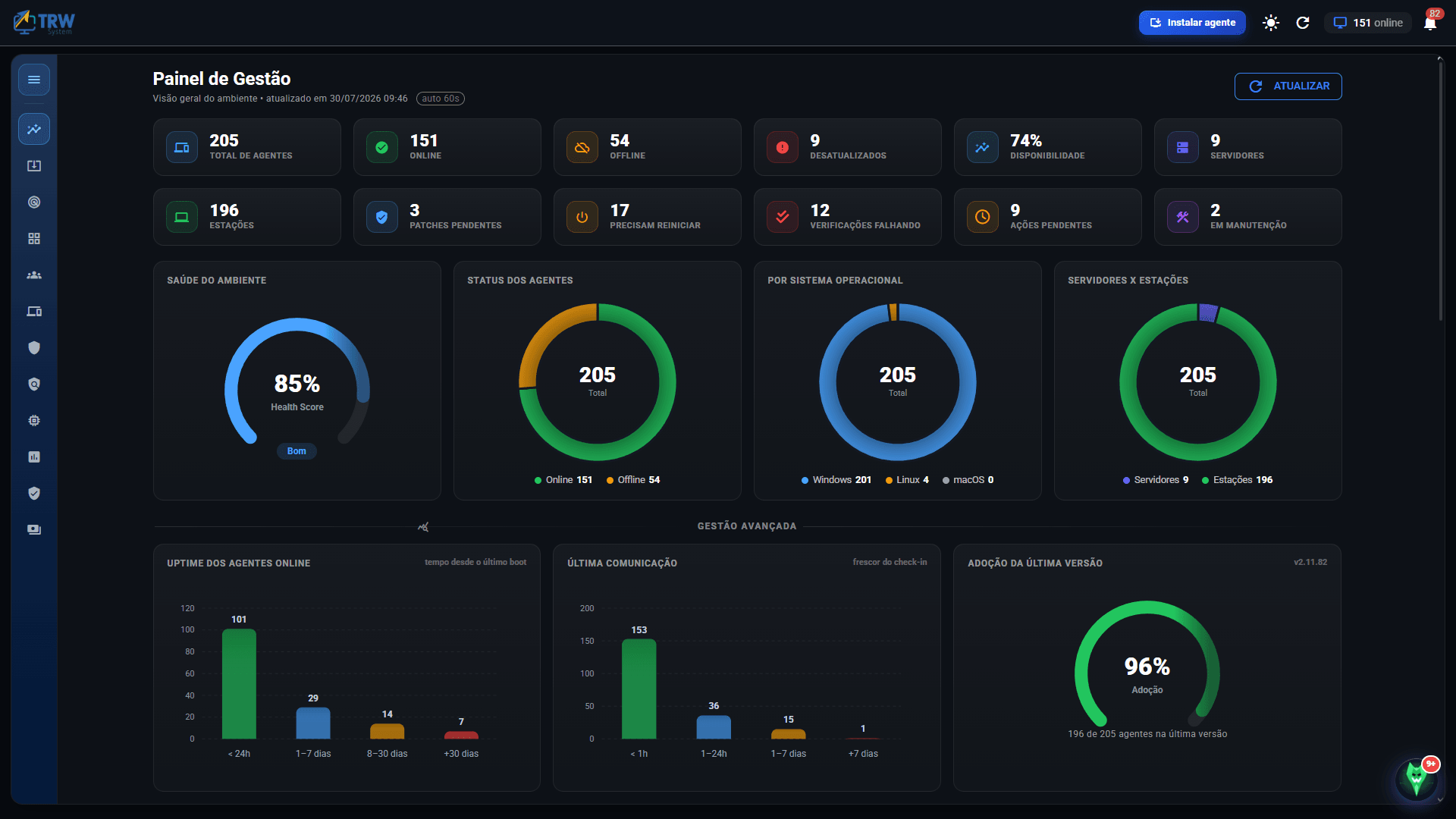
Task: Click the green < 24h uptime bar
Action: (x=239, y=684)
